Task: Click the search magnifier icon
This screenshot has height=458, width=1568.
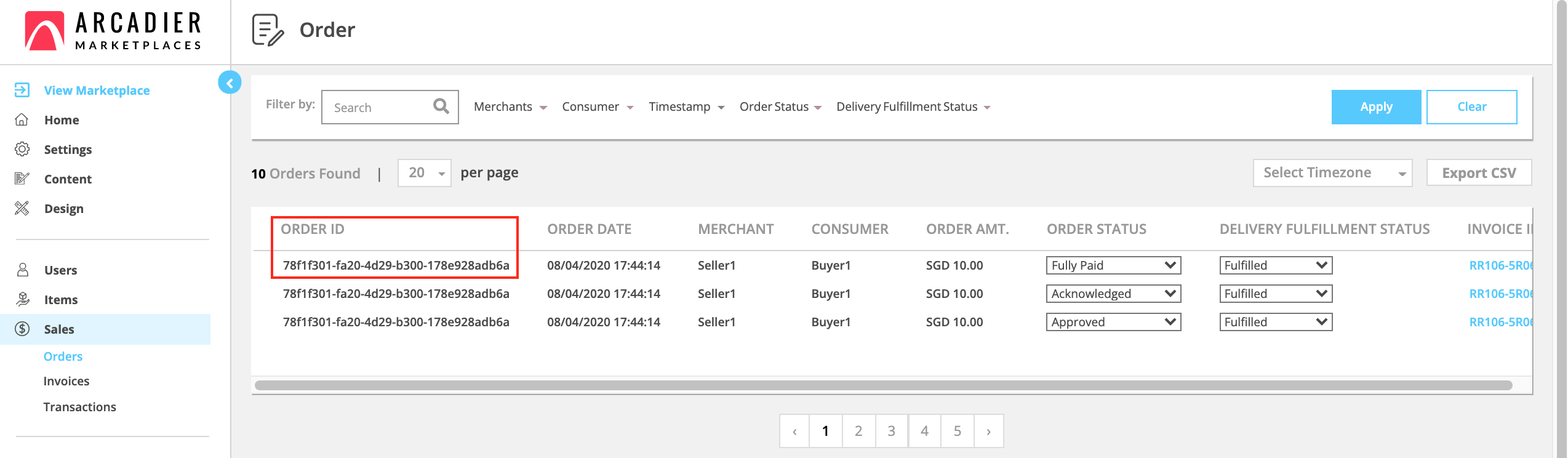Action: coord(441,106)
